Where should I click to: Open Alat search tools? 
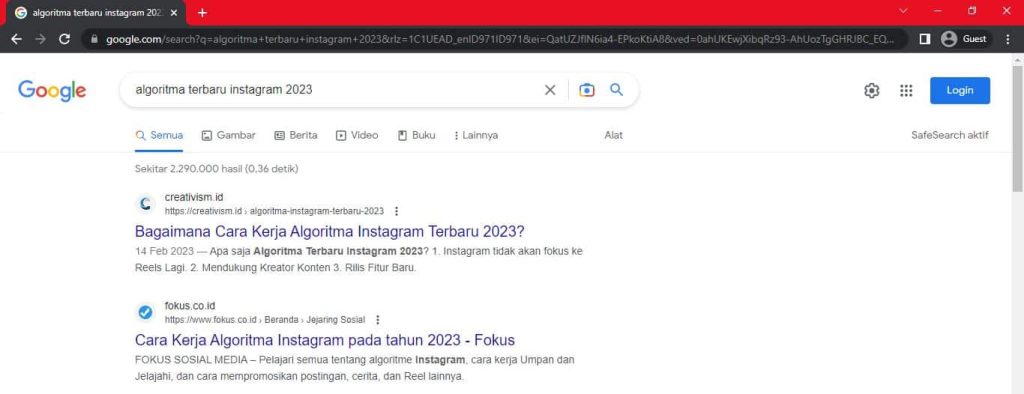pyautogui.click(x=613, y=135)
